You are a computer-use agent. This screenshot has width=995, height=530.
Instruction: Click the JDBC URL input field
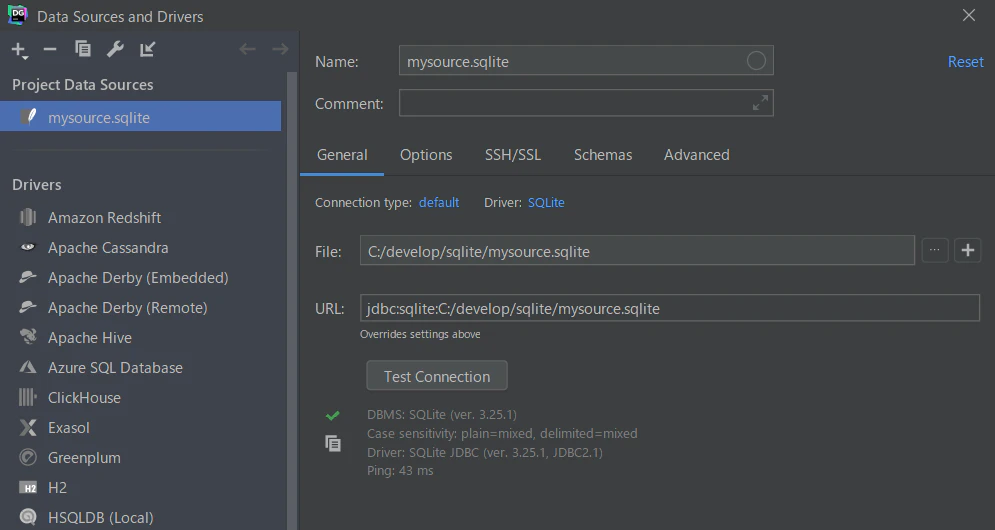[669, 308]
